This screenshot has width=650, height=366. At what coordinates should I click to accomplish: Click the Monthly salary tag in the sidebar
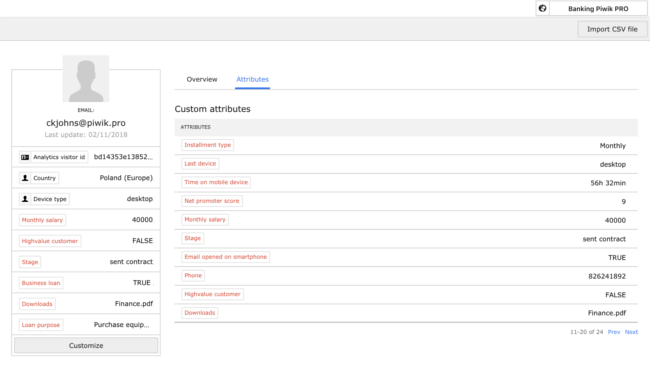pyautogui.click(x=42, y=220)
